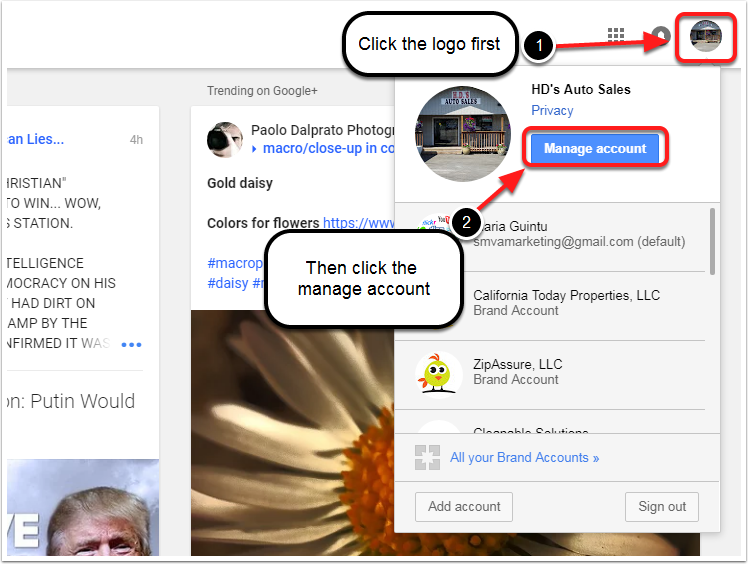Click the #macrop hashtag
Image resolution: width=748 pixels, height=564 pixels.
[x=235, y=263]
